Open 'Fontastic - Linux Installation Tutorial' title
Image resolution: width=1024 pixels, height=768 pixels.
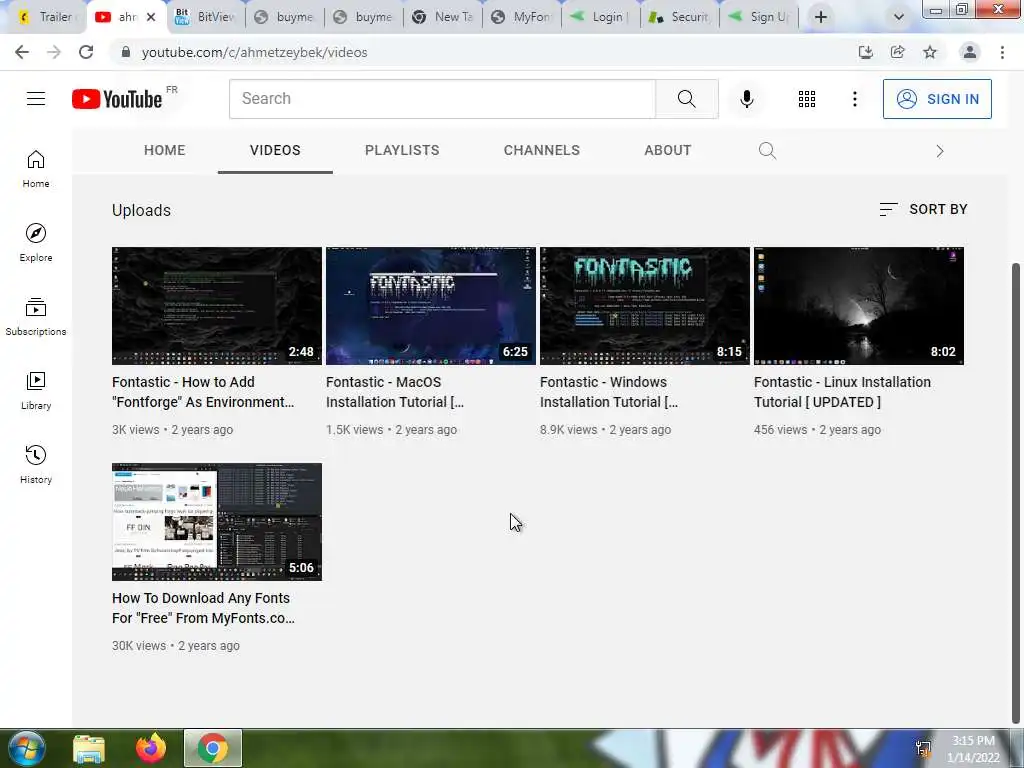coord(842,392)
